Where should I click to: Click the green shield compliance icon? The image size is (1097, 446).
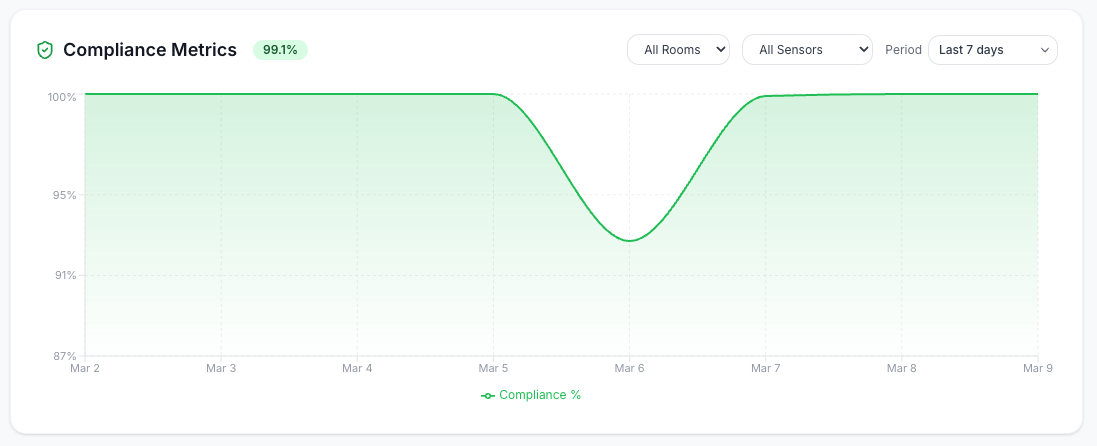click(x=45, y=50)
